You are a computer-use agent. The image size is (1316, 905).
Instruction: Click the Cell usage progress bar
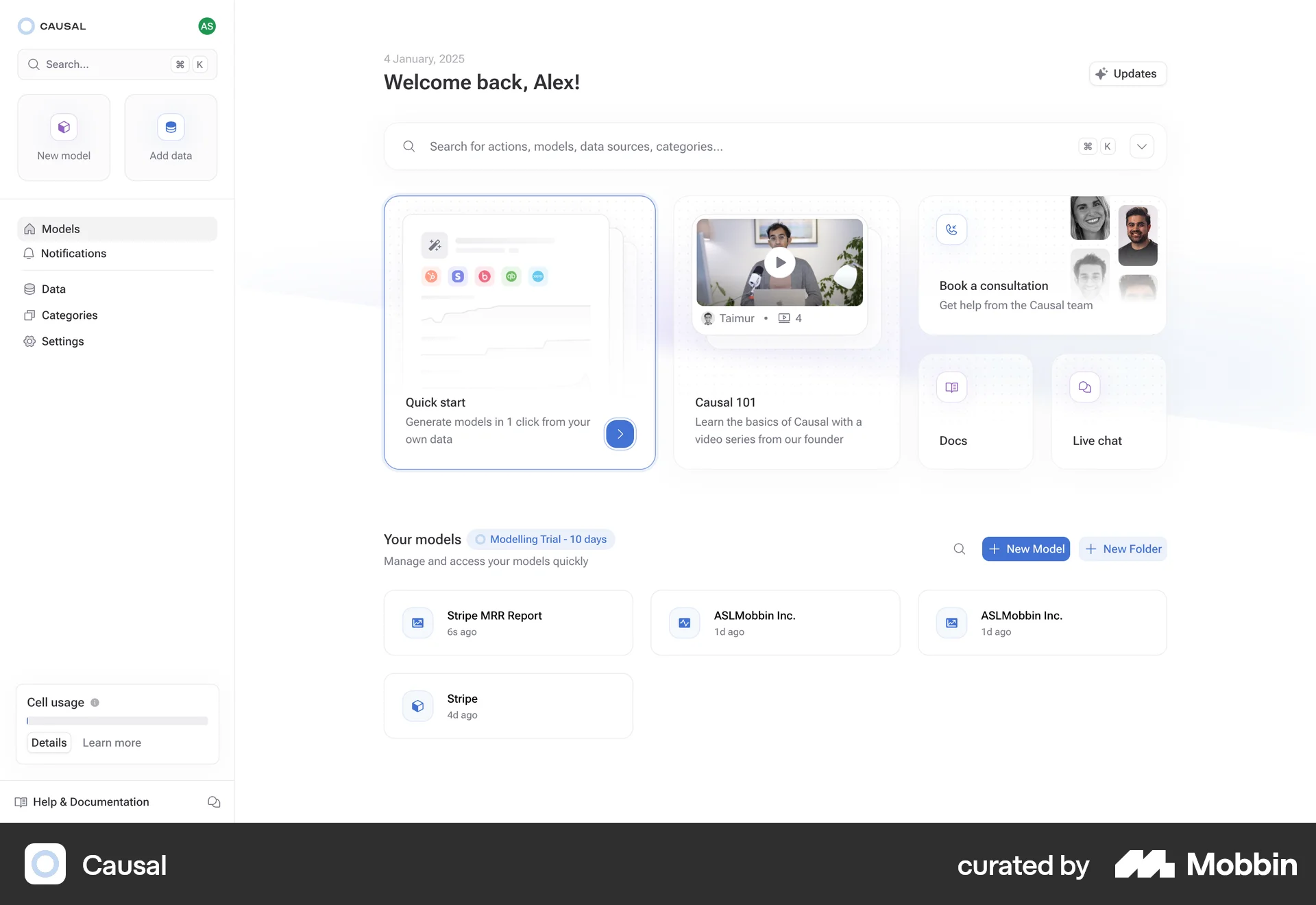click(117, 721)
